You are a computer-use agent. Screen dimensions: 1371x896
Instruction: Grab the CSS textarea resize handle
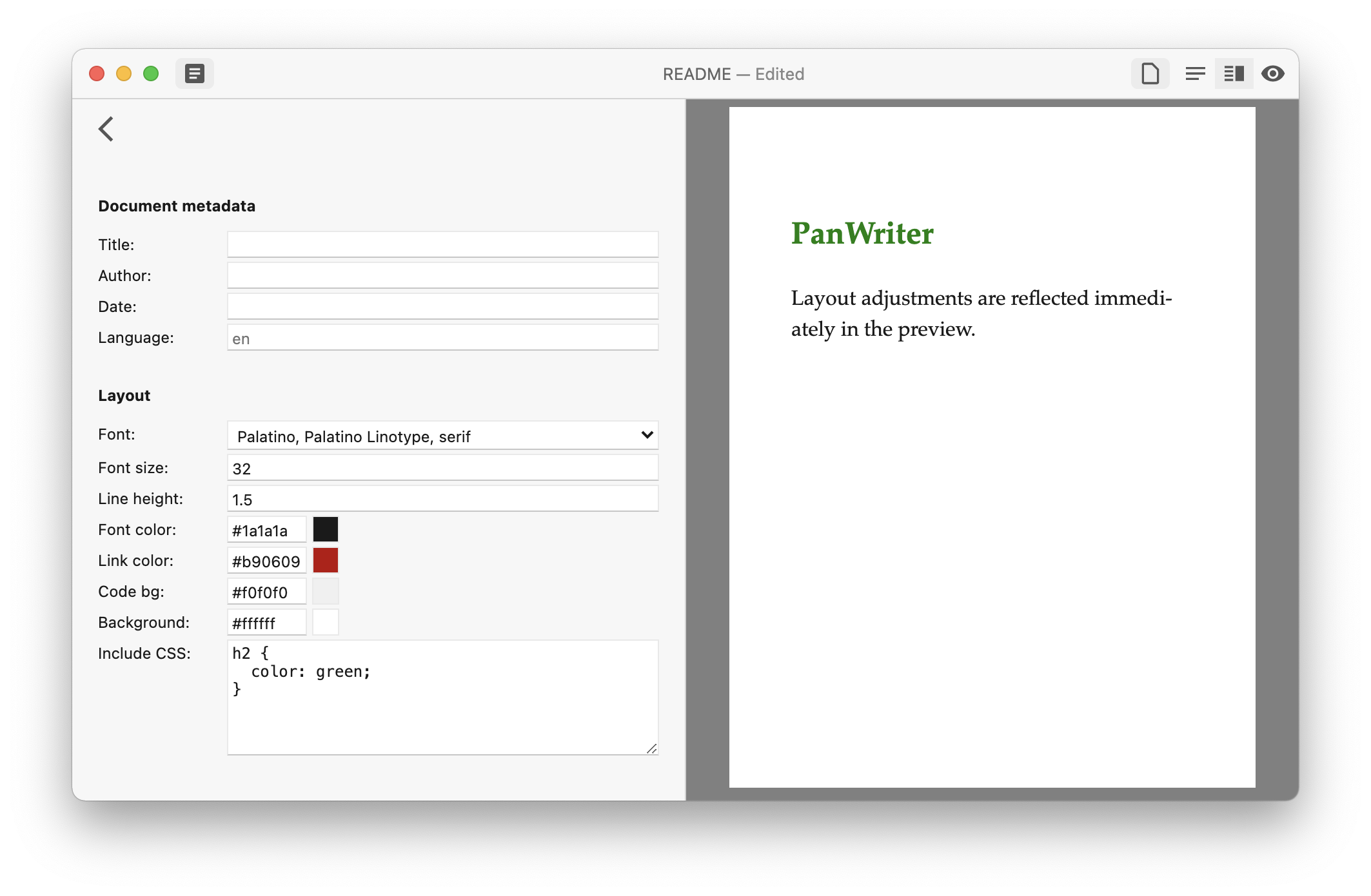pyautogui.click(x=652, y=748)
